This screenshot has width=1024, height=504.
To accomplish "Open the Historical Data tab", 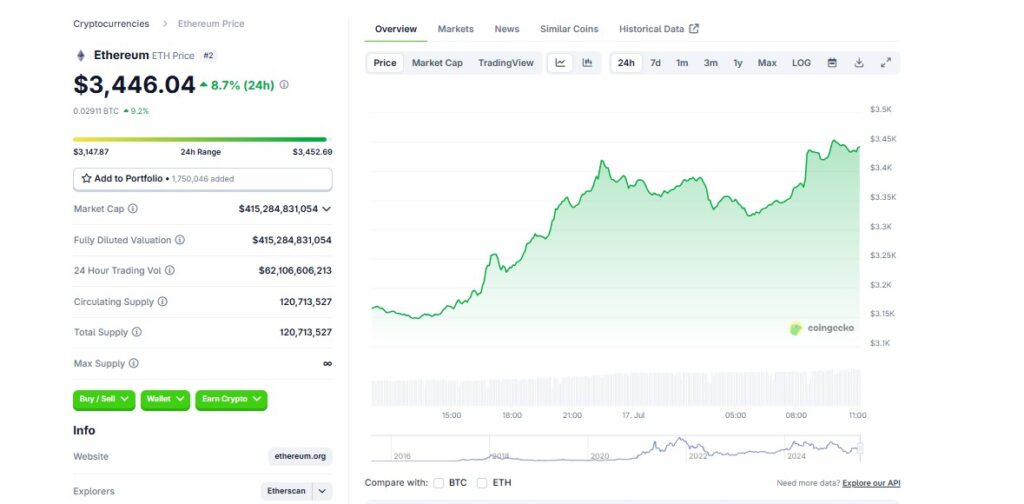I will coord(659,29).
